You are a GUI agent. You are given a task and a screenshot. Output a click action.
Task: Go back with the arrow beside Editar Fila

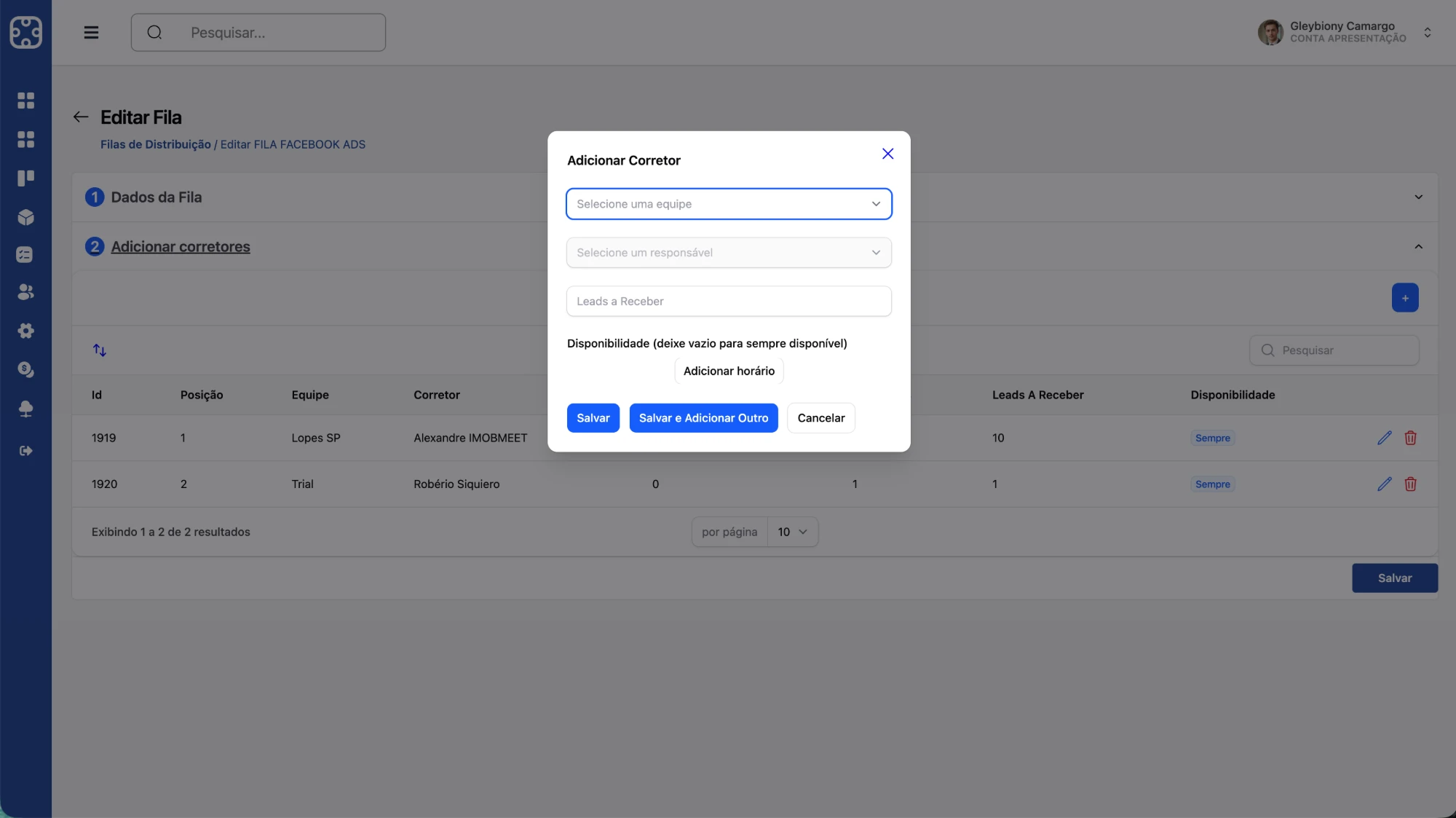[x=81, y=117]
